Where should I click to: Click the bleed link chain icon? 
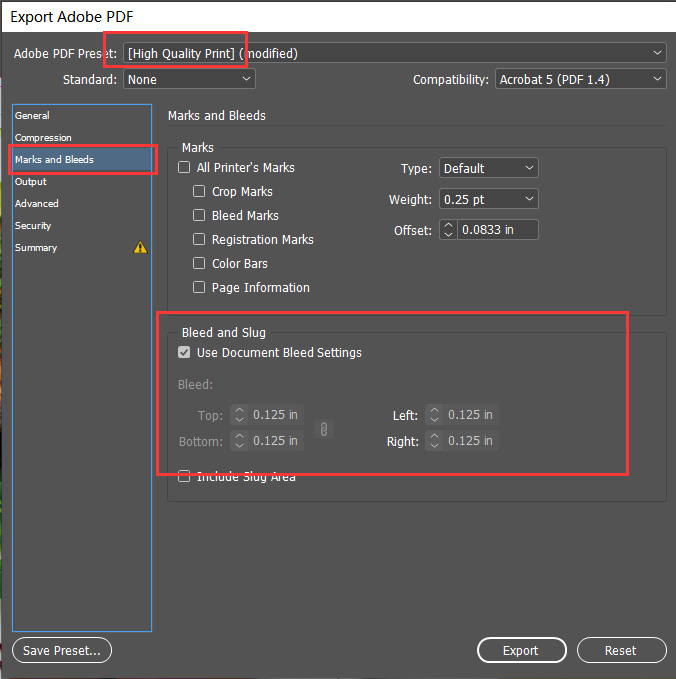click(x=323, y=429)
